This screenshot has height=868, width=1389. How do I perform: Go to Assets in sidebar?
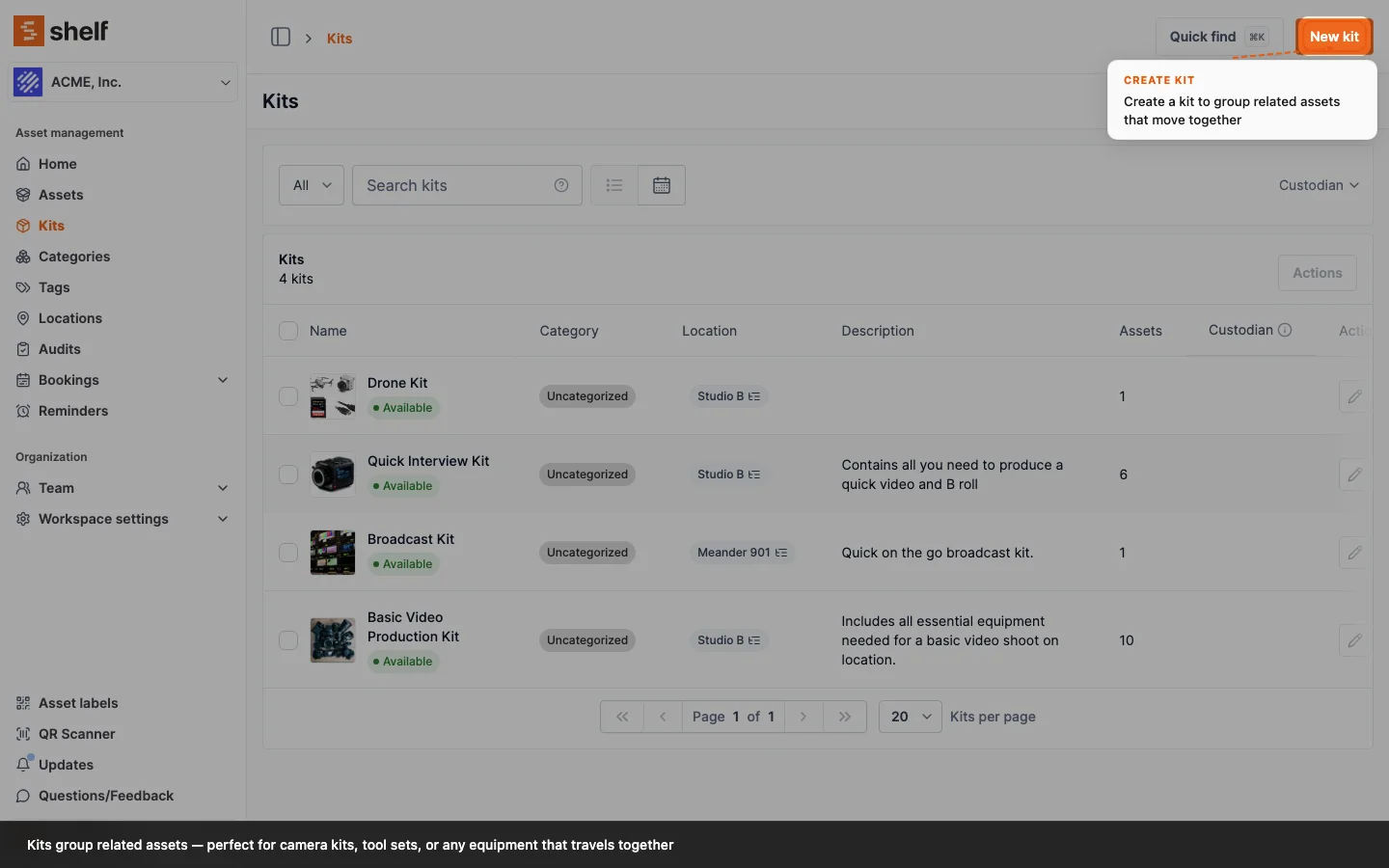coord(61,195)
